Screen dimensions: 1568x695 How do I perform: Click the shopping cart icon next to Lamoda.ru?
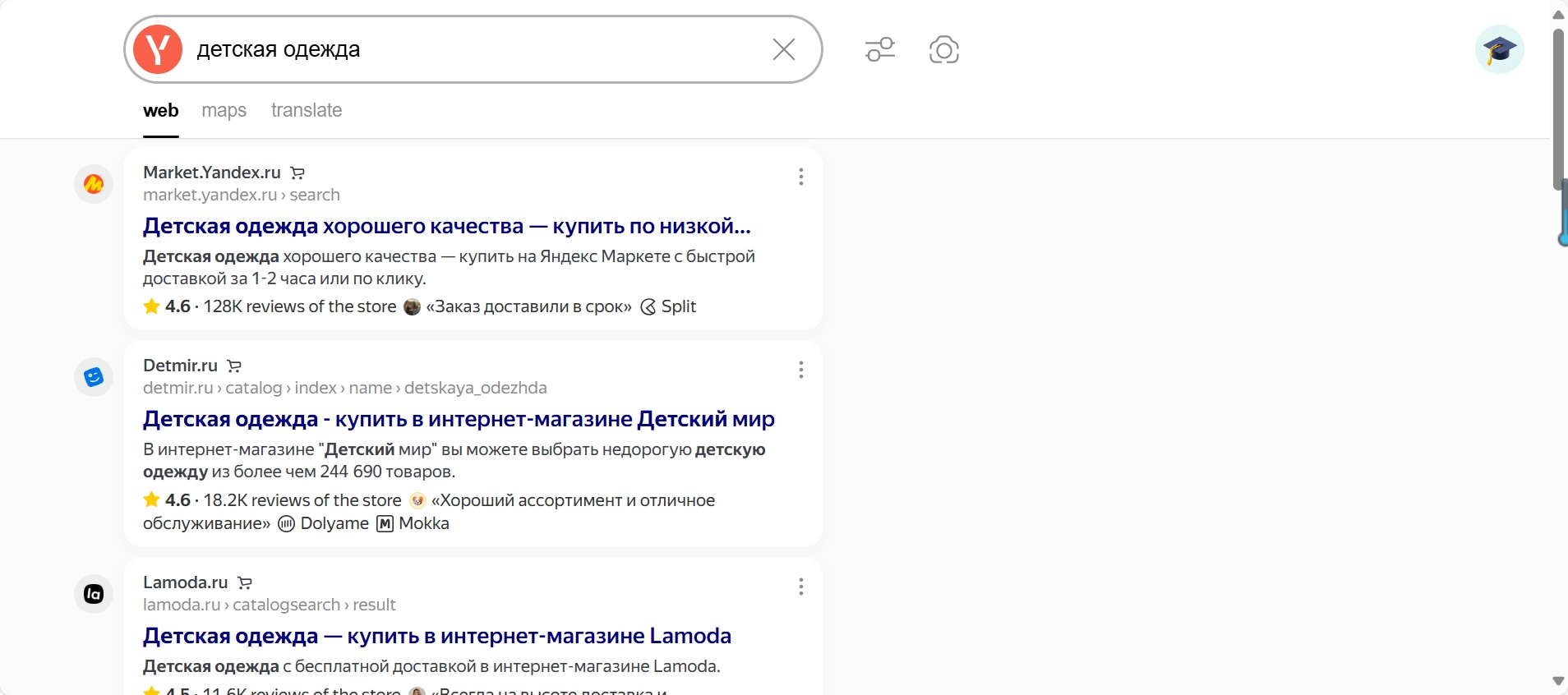(244, 582)
